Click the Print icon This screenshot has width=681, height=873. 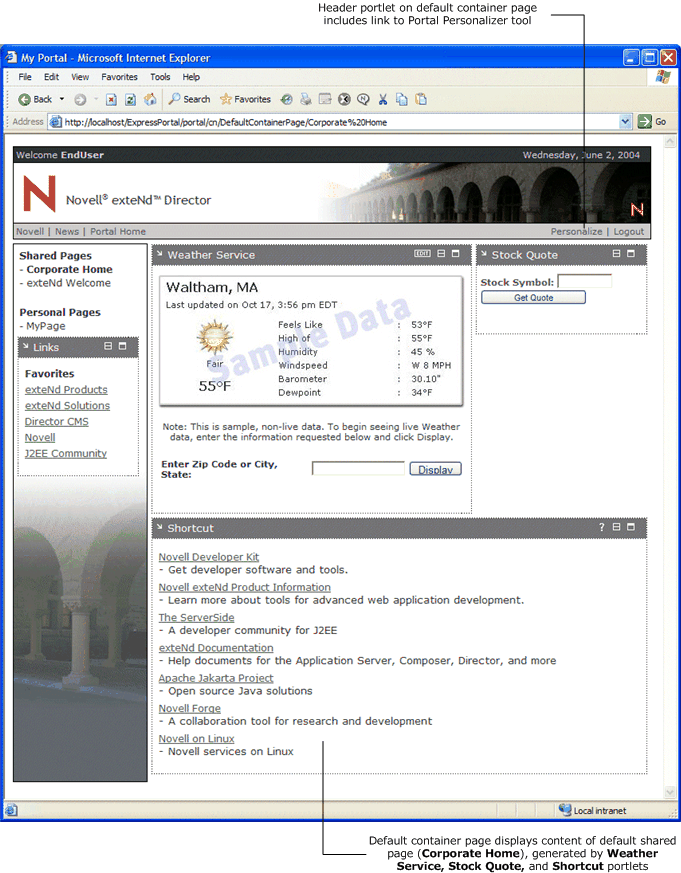click(x=306, y=100)
